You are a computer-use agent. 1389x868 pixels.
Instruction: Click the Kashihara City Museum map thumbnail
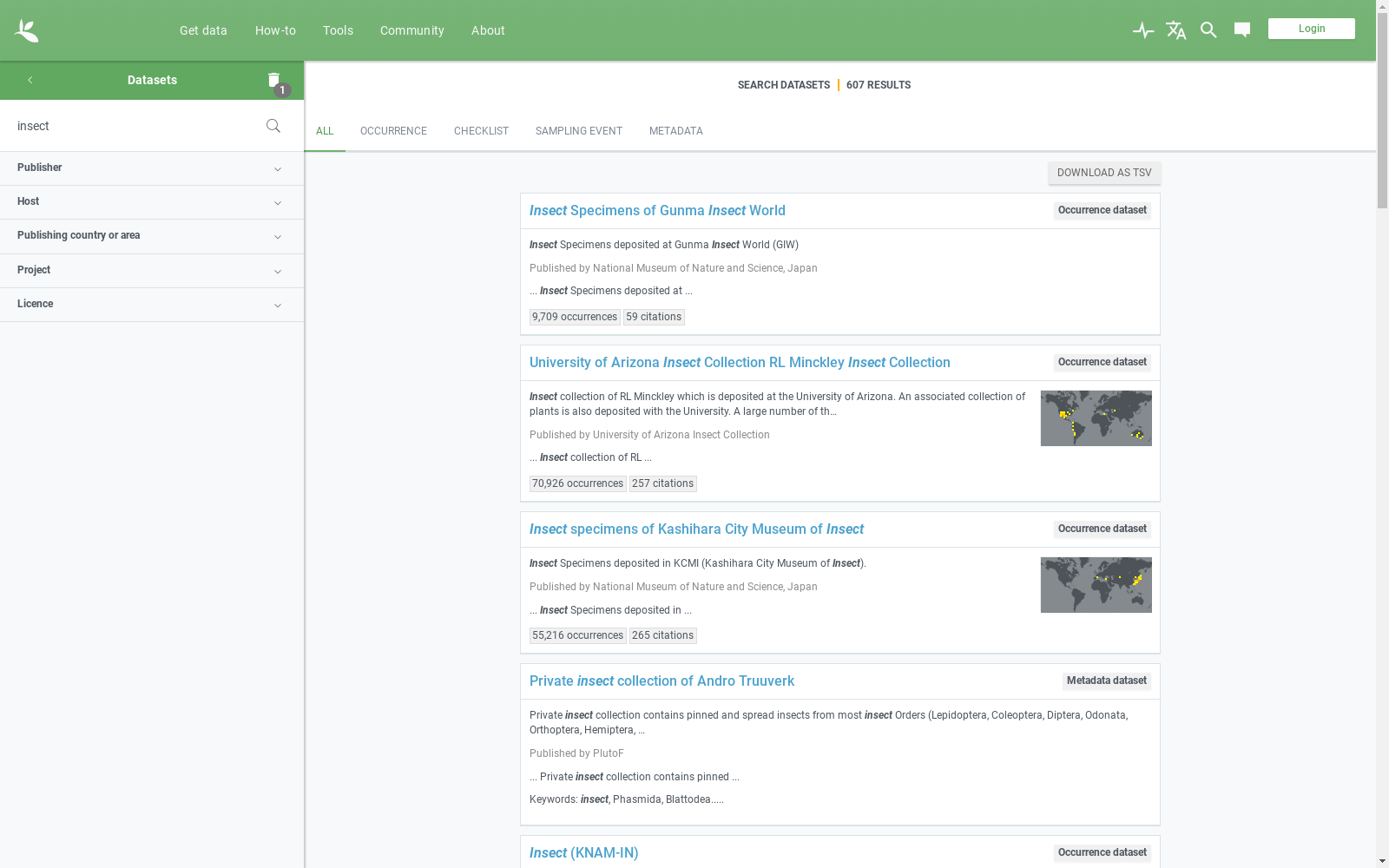pyautogui.click(x=1096, y=585)
